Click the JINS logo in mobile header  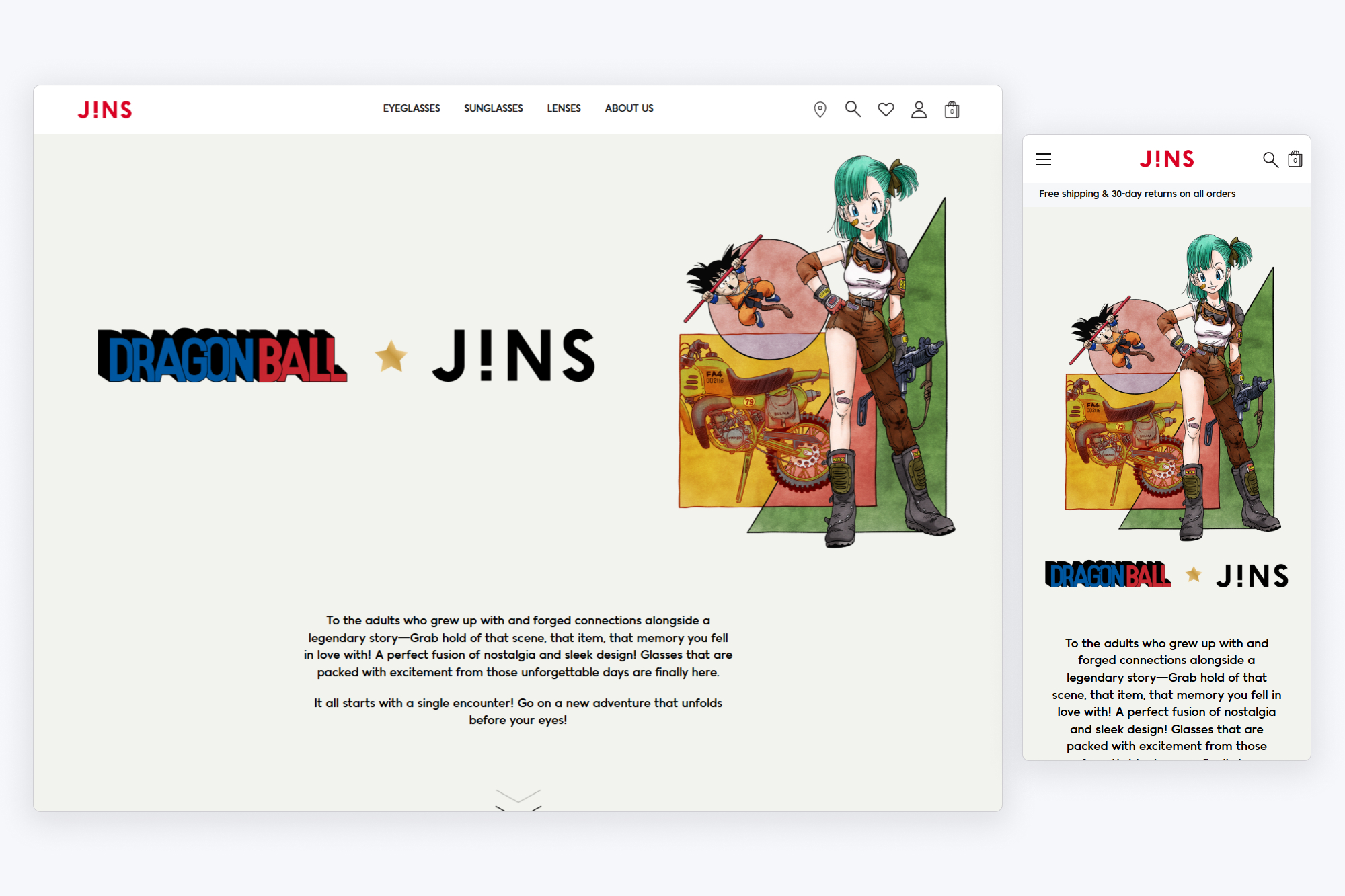pos(1167,159)
